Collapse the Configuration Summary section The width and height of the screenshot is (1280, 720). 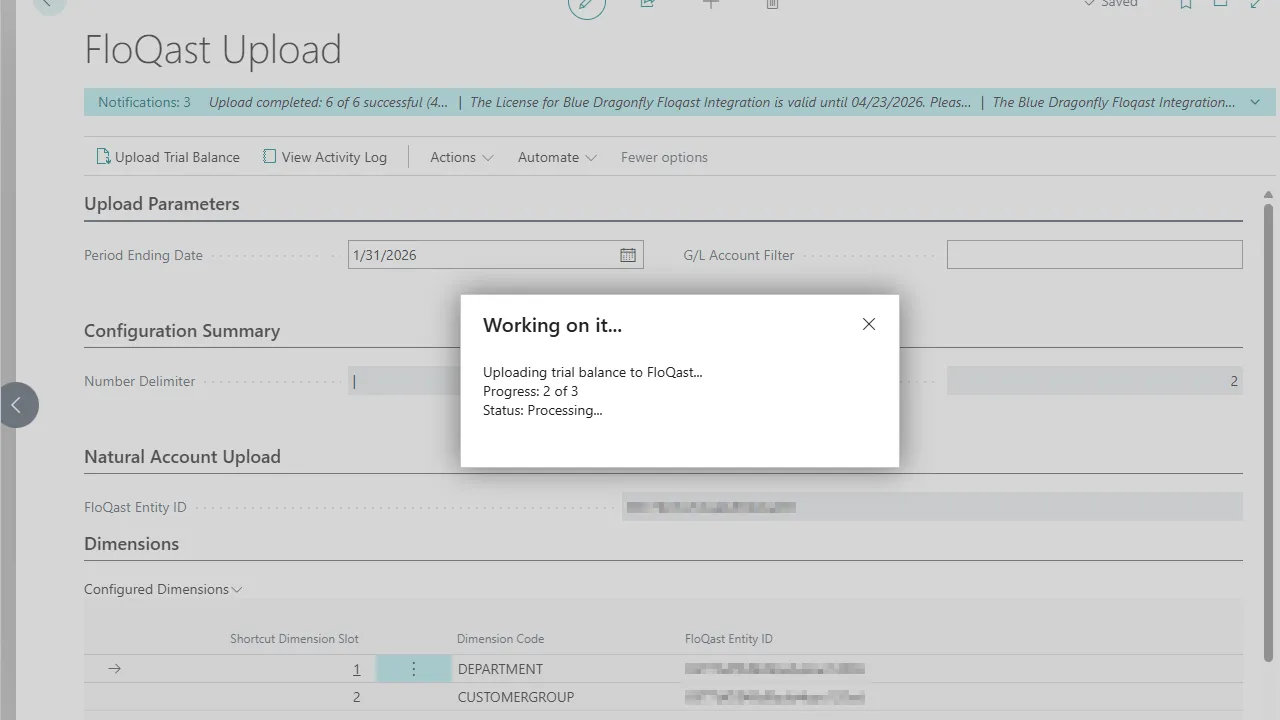(x=182, y=331)
